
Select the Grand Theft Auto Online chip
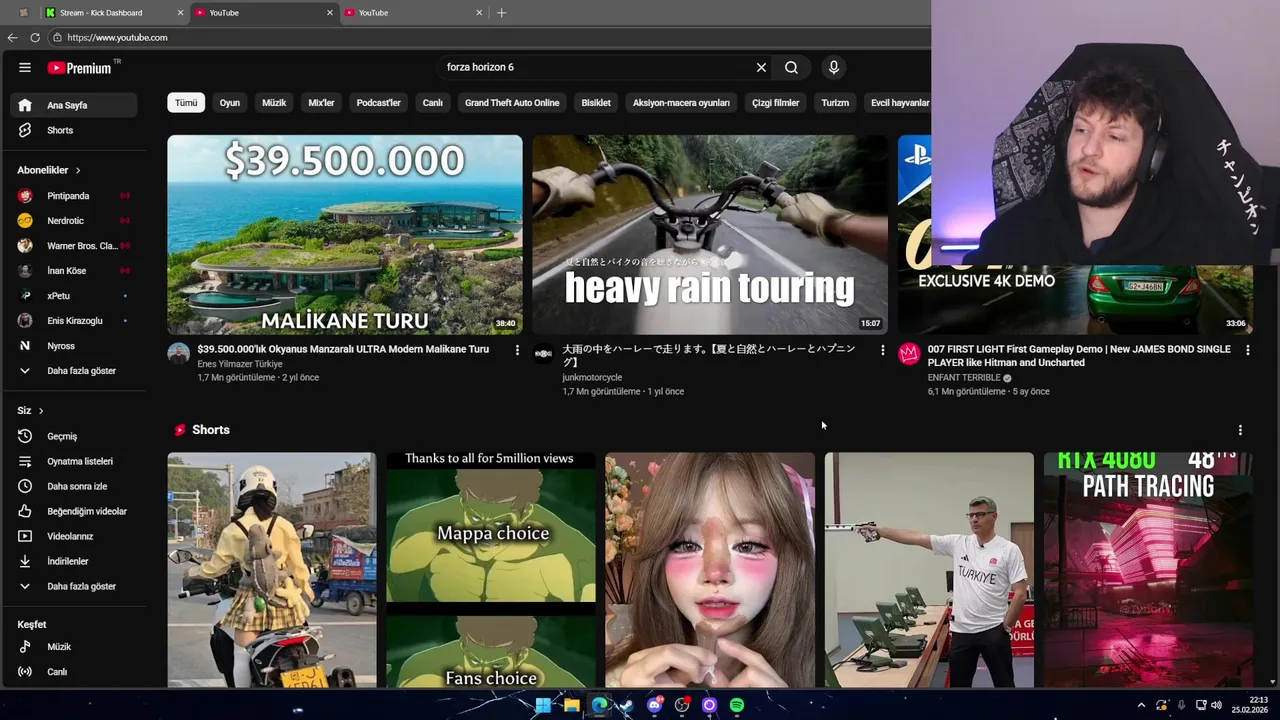[512, 103]
